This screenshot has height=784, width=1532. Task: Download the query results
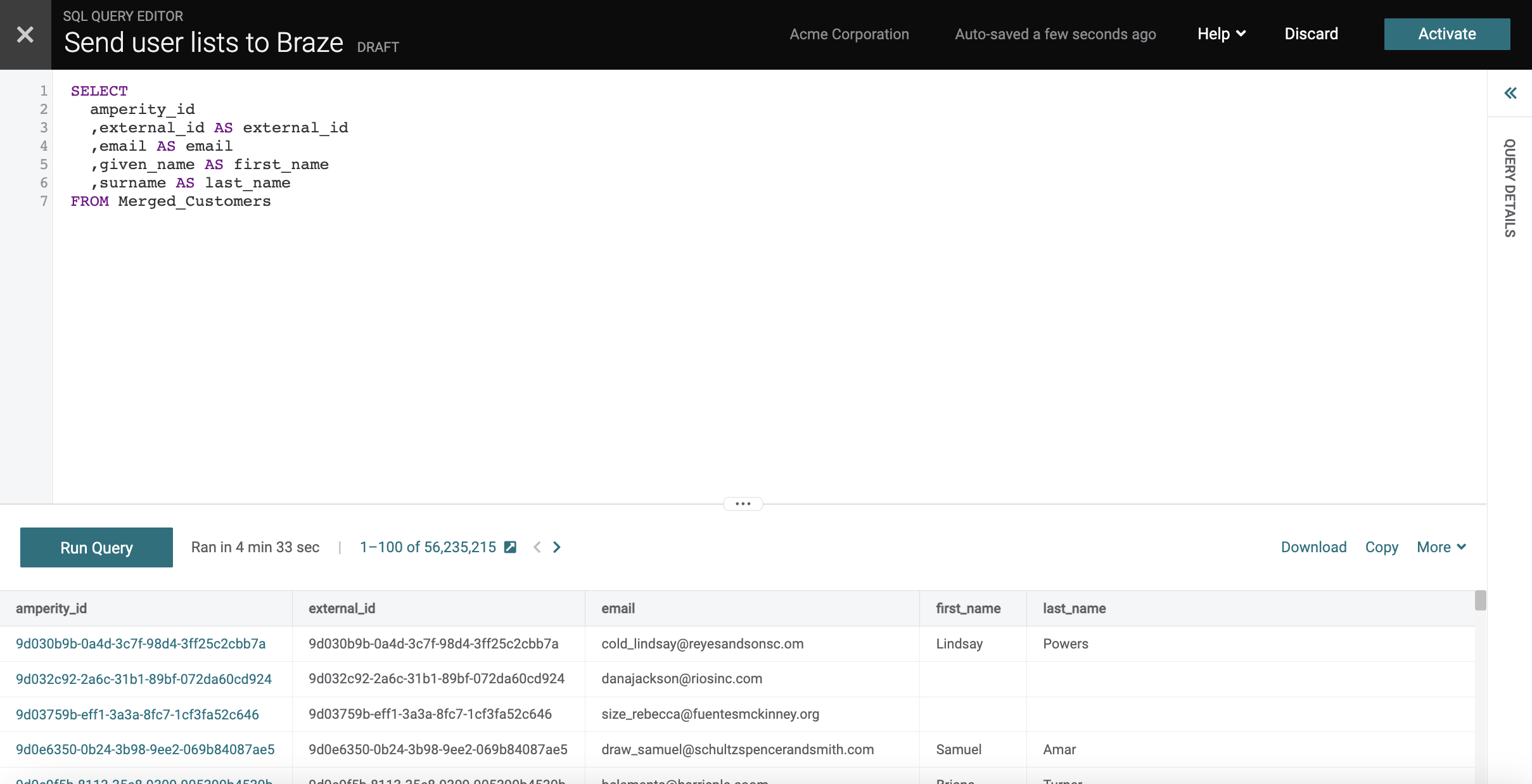[1313, 547]
